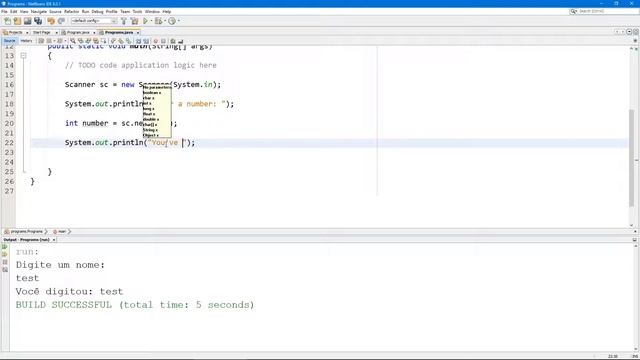Open the Debug menu
Viewport: 640px width, 360px height.
pyautogui.click(x=97, y=11)
